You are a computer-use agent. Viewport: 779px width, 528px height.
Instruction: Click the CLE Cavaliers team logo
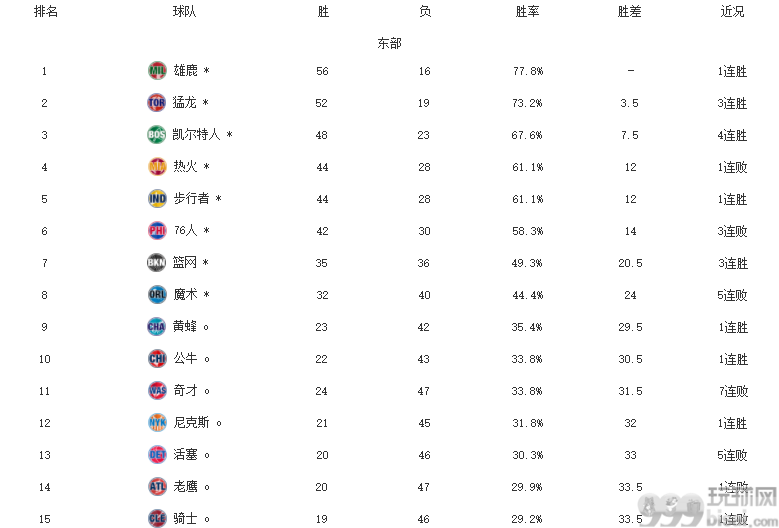157,518
